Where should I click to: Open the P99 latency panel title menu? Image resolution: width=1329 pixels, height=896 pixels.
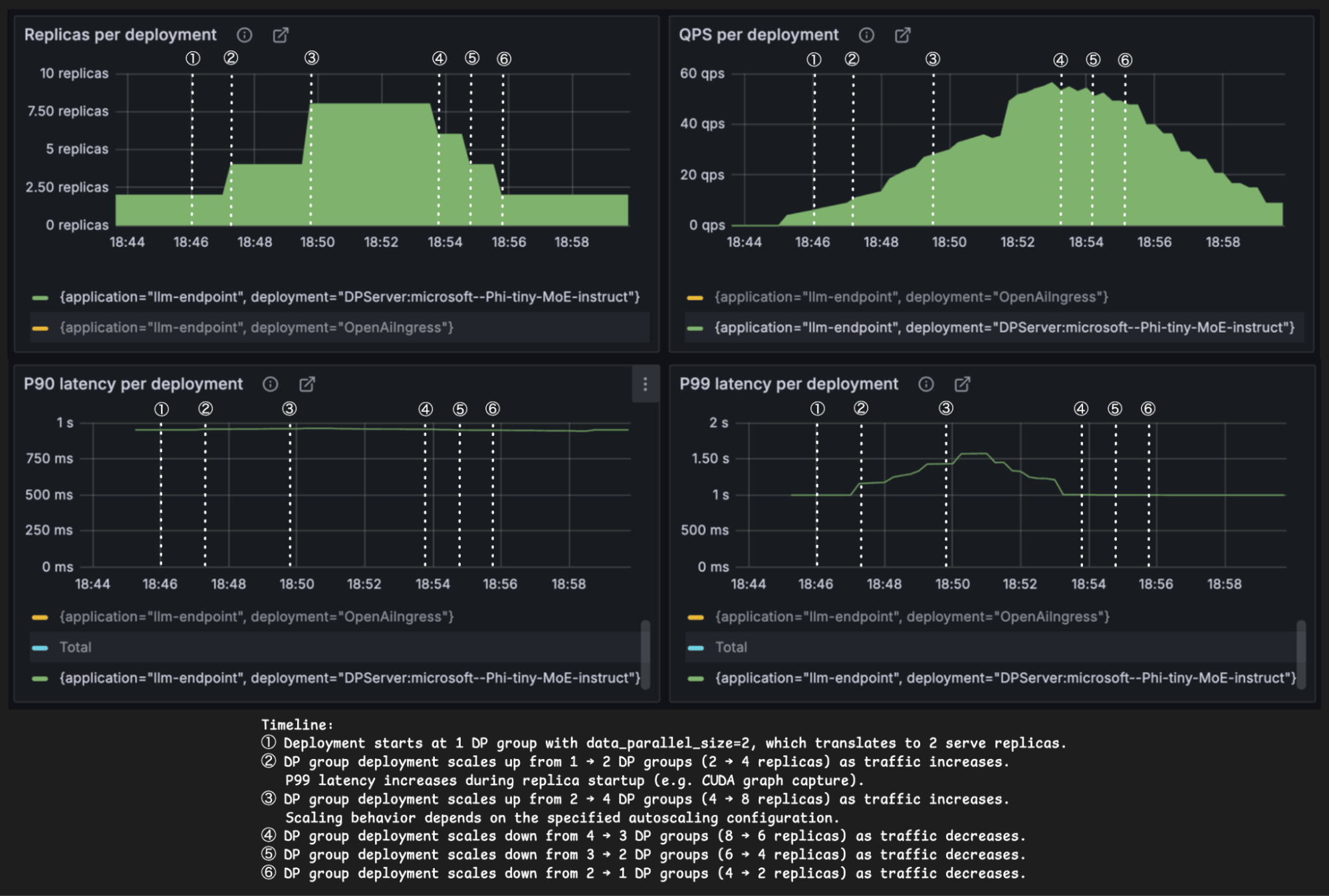[789, 384]
